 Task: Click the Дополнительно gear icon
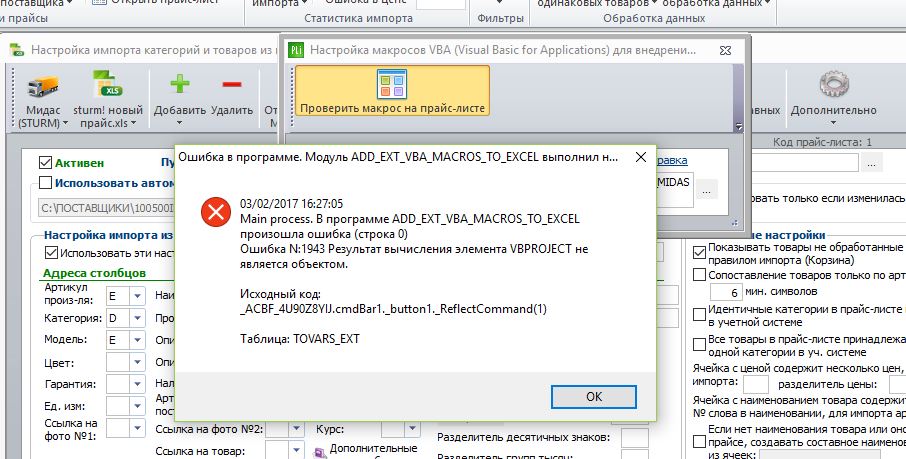(x=834, y=86)
